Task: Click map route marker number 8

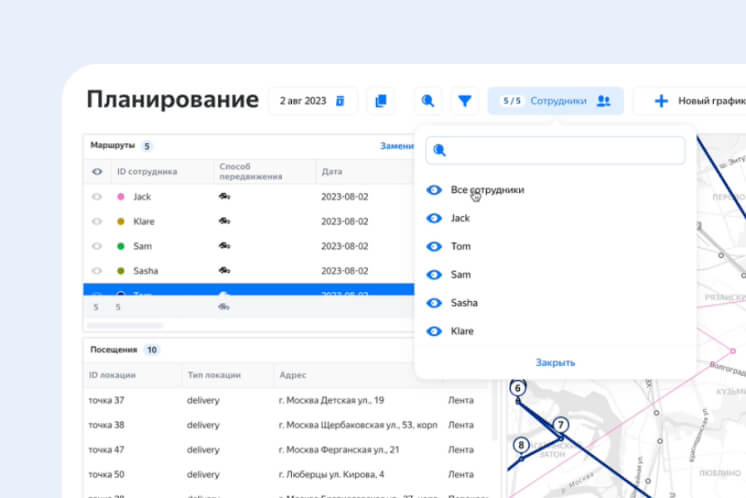Action: pos(521,445)
